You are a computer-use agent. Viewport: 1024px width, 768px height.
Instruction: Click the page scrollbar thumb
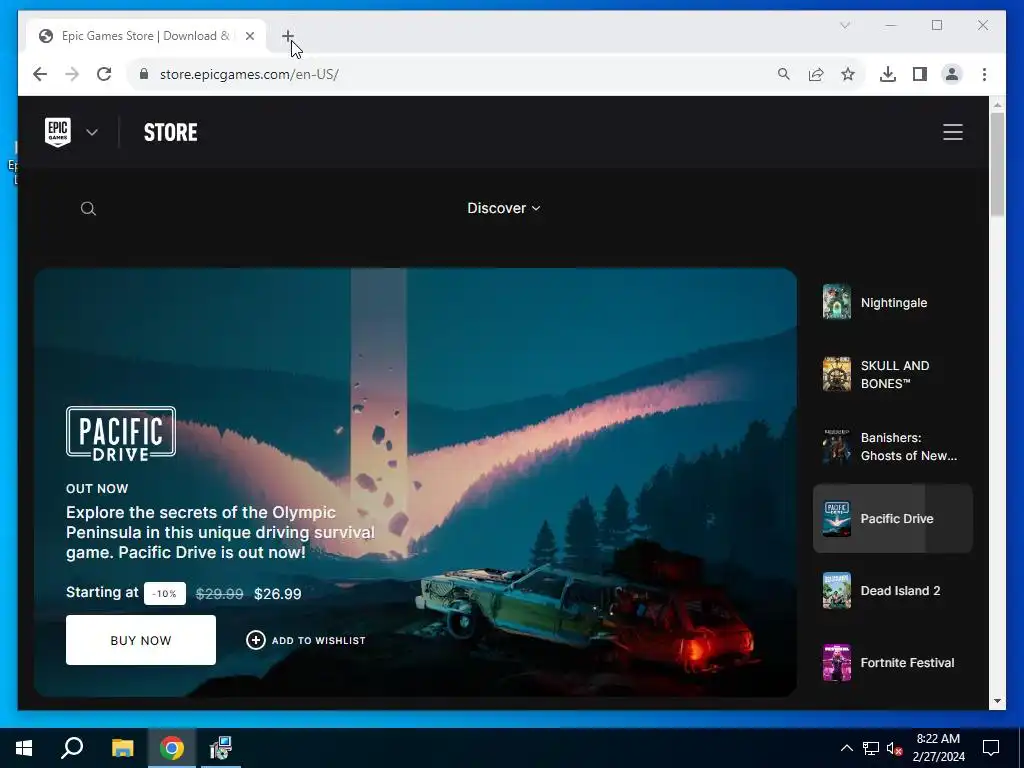pos(997,164)
